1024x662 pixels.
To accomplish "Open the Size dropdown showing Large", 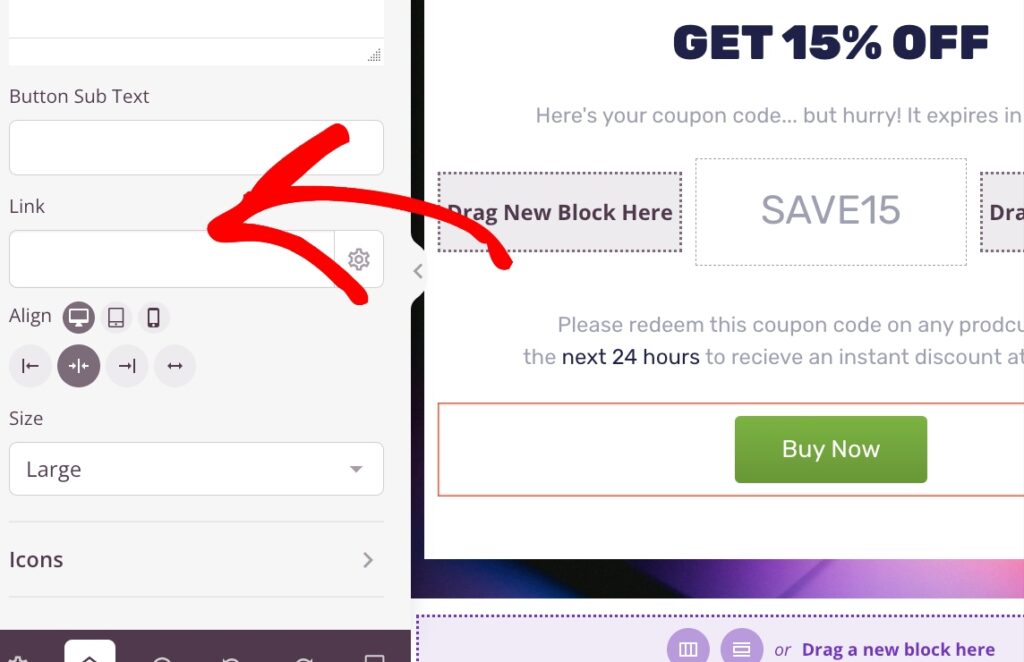I will (196, 469).
